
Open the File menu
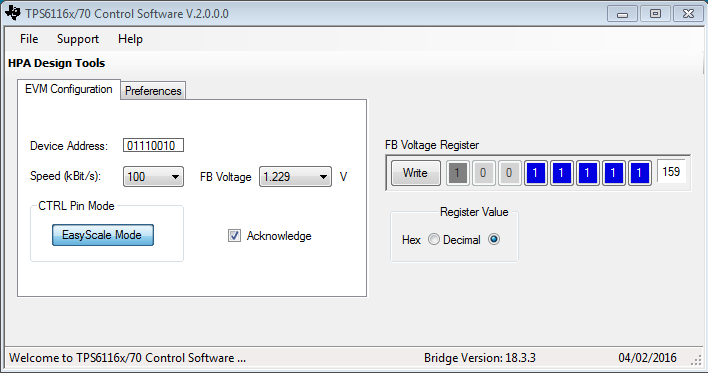point(29,39)
